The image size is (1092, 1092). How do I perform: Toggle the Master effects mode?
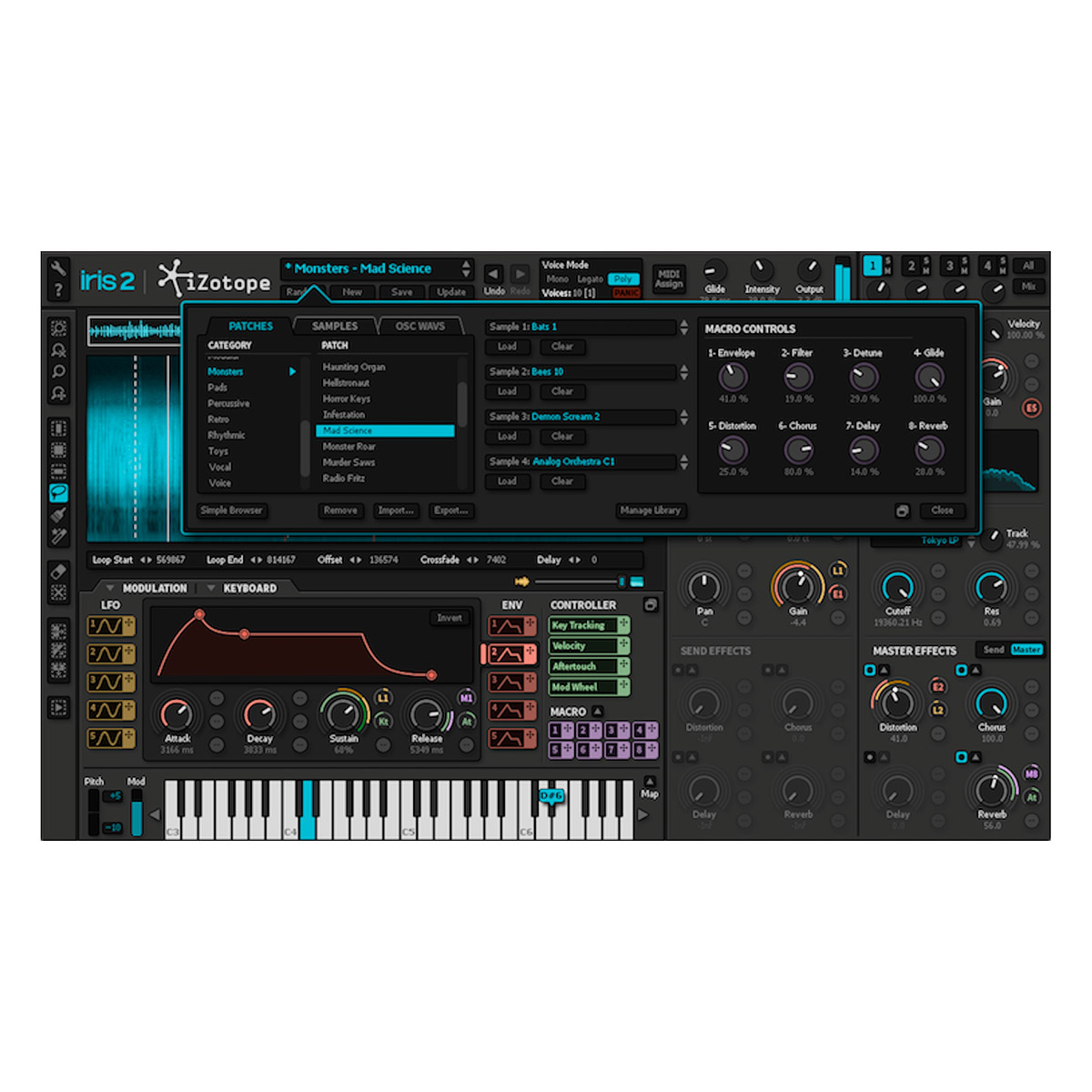click(x=1026, y=650)
